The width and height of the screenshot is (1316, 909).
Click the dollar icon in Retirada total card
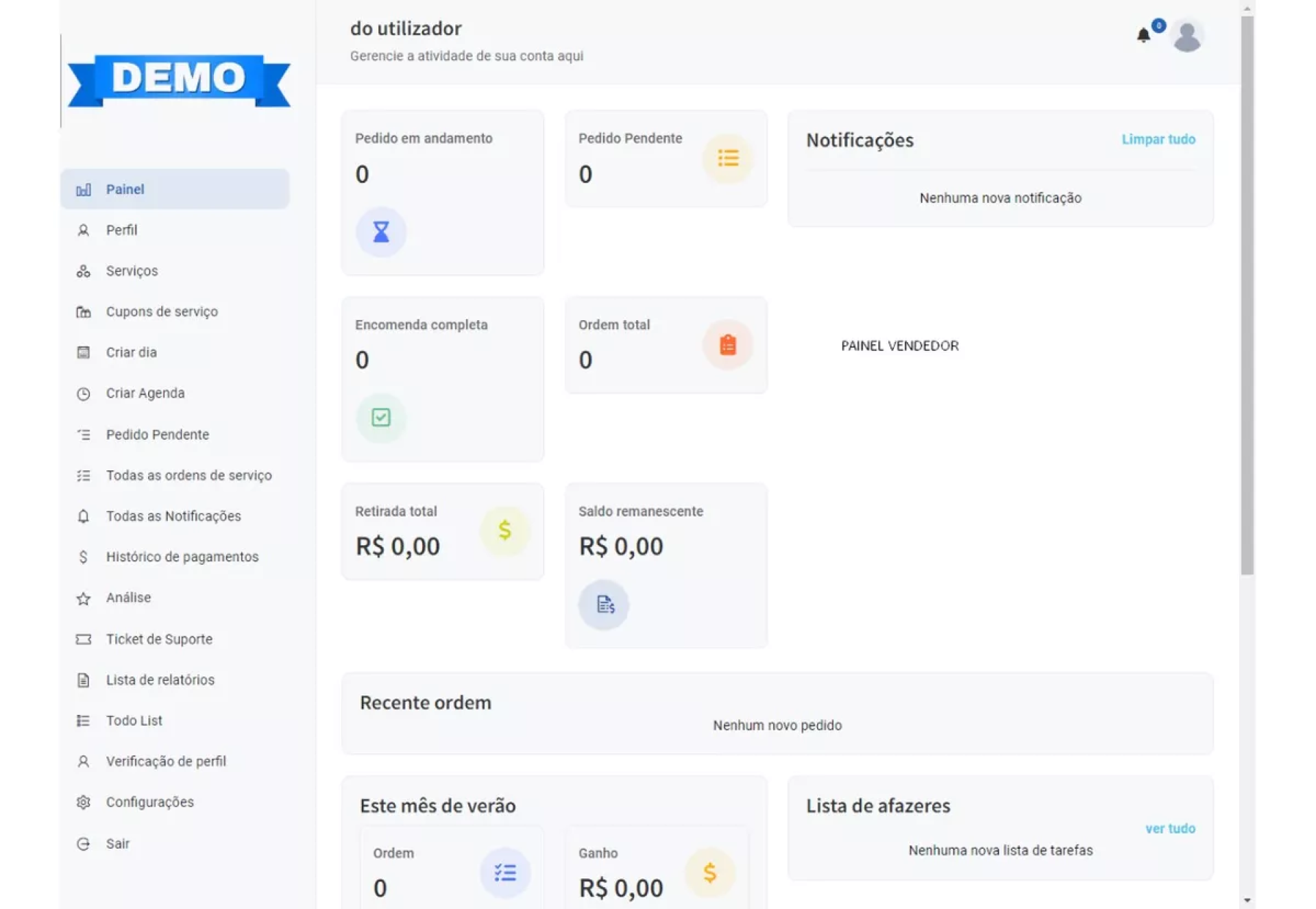[504, 531]
